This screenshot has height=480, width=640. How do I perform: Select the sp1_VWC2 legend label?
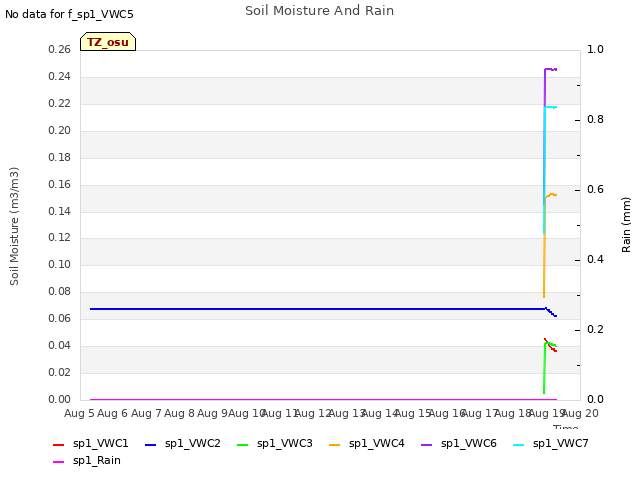pyautogui.click(x=193, y=443)
